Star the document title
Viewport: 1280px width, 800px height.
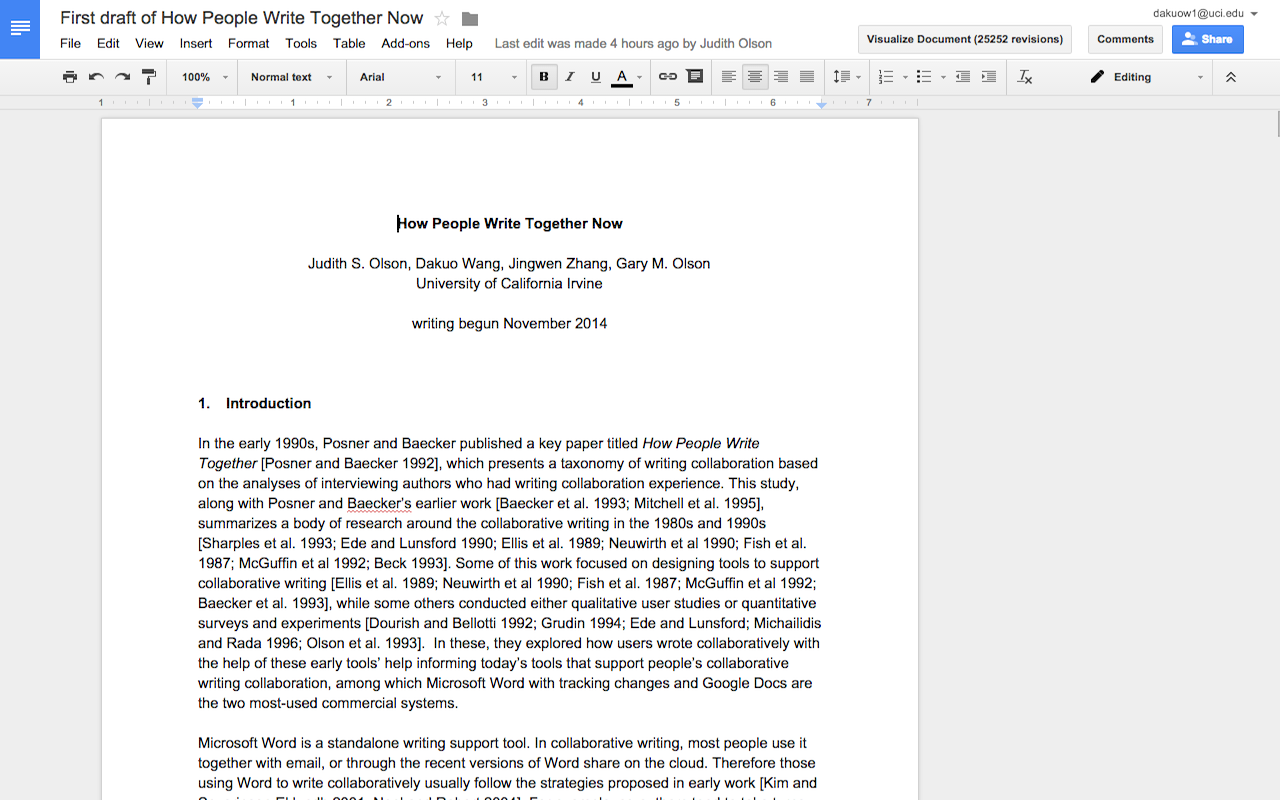pyautogui.click(x=442, y=19)
